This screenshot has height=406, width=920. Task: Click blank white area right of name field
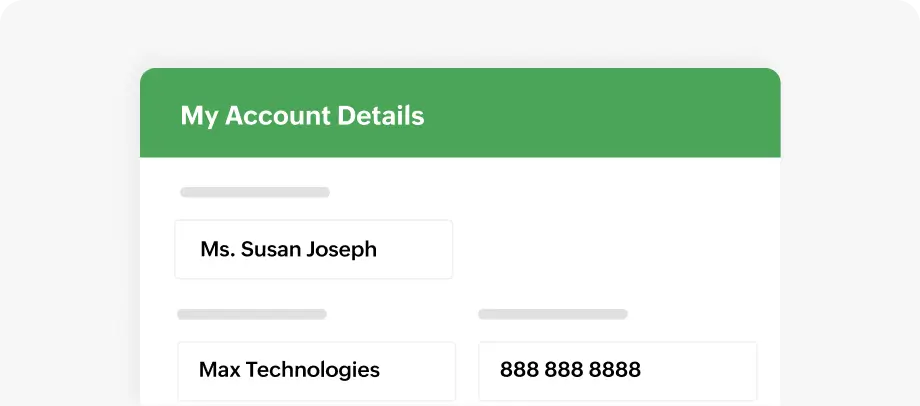point(610,249)
